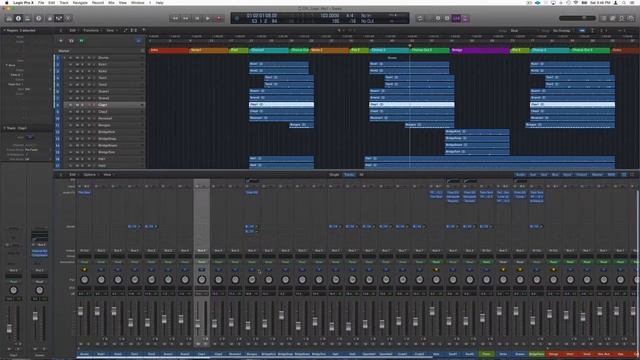Open the Editors scissors button
The width and height of the screenshot is (640, 360).
click(68, 18)
